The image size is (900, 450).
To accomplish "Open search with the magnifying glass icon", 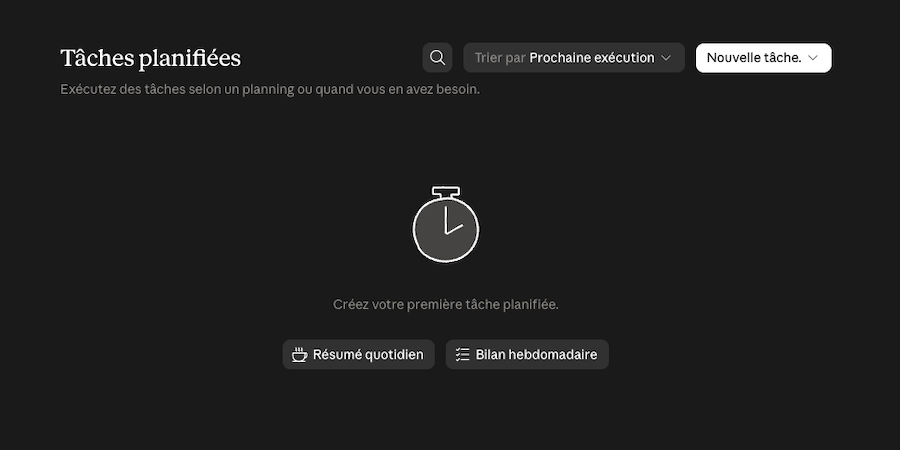I will 437,58.
